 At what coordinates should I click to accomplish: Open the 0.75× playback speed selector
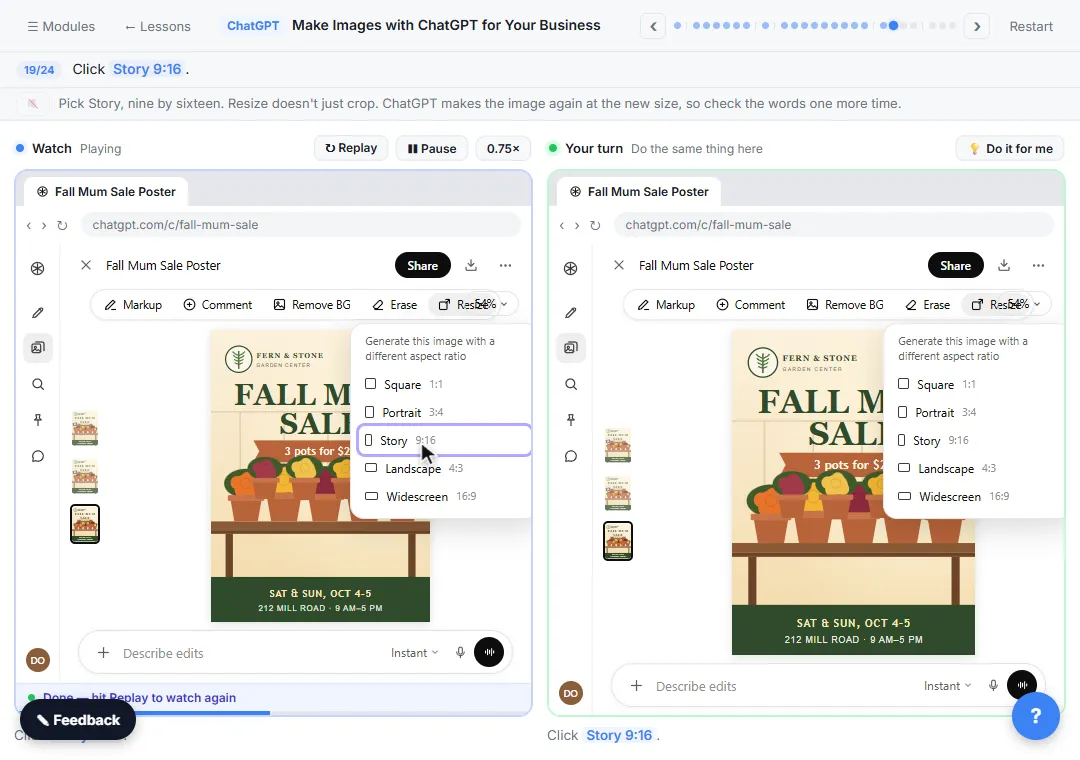503,148
